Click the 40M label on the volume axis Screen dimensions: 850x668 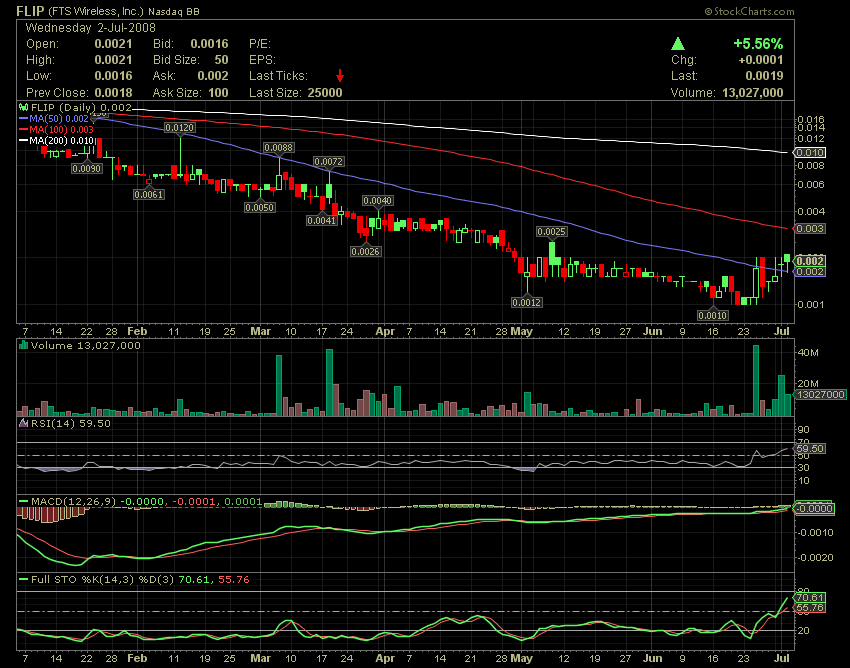808,352
